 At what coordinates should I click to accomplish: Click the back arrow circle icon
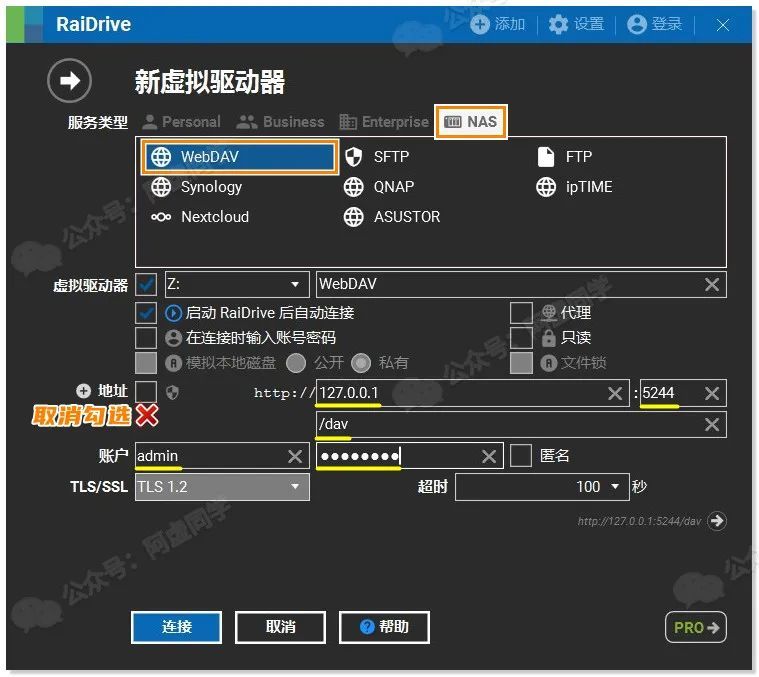(70, 80)
